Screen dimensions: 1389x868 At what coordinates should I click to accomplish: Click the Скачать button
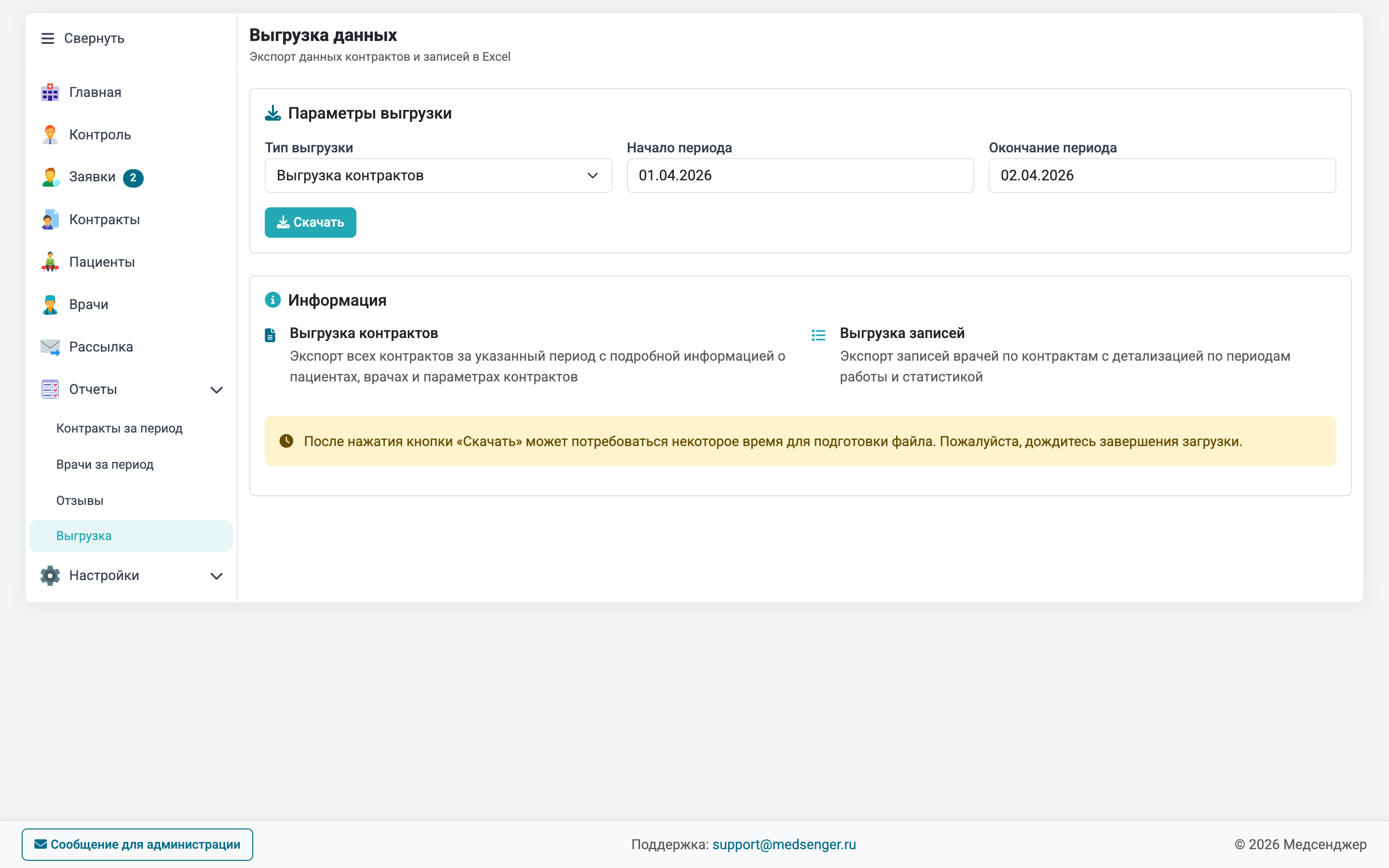pos(310,222)
